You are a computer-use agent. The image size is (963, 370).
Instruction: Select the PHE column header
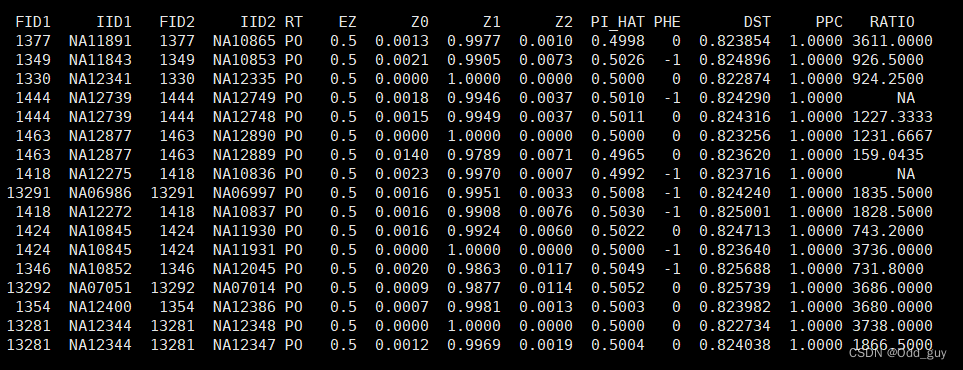pyautogui.click(x=667, y=23)
